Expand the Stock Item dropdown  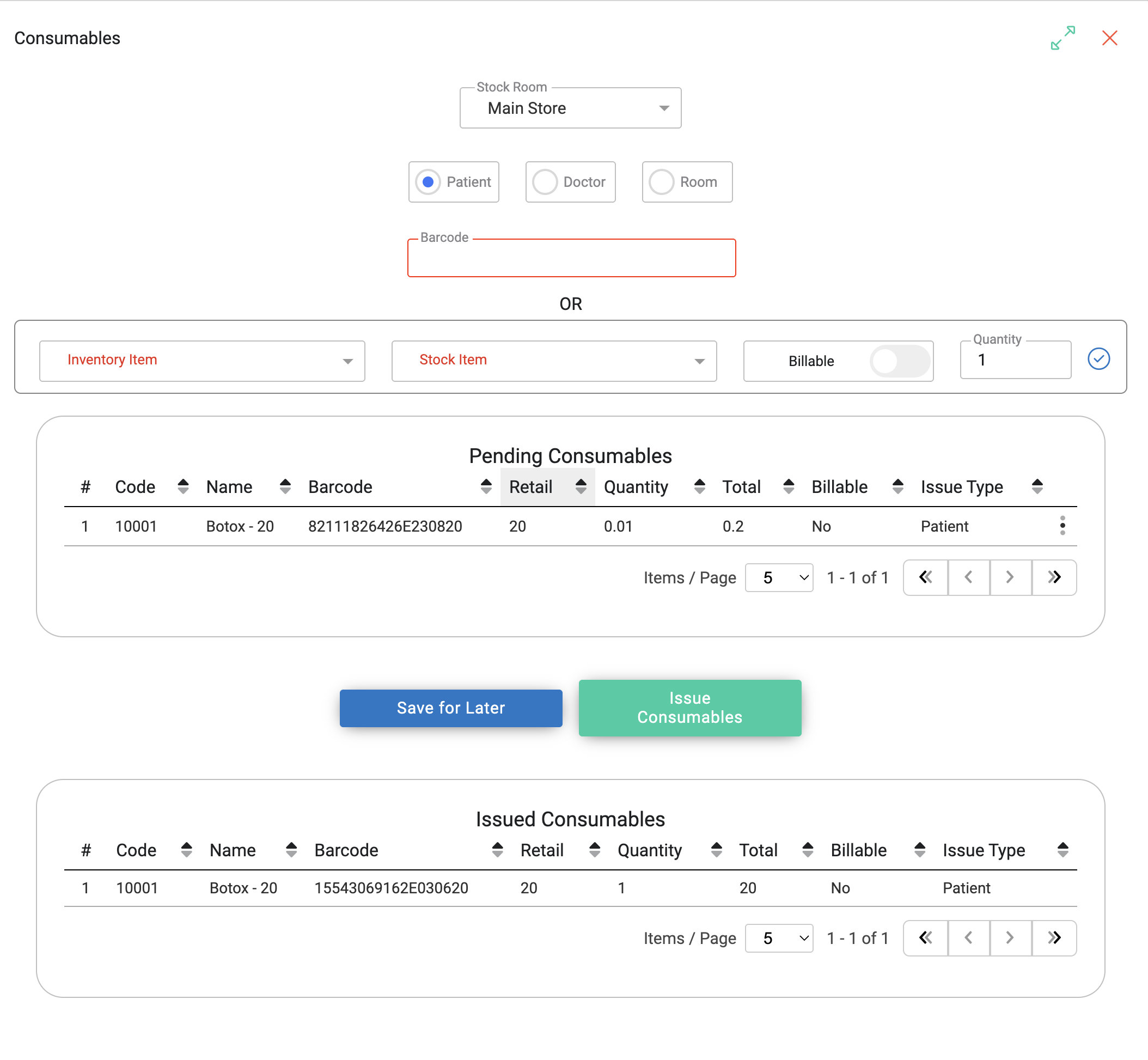point(554,361)
